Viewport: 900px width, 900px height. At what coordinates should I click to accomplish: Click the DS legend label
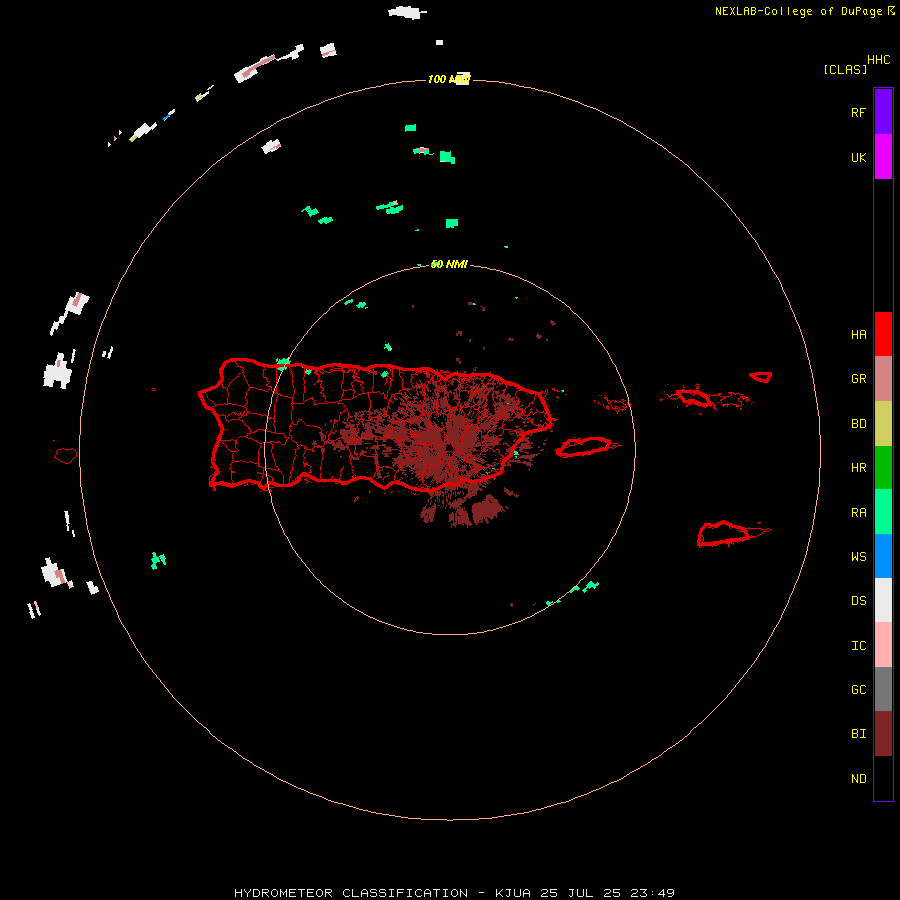click(x=858, y=600)
